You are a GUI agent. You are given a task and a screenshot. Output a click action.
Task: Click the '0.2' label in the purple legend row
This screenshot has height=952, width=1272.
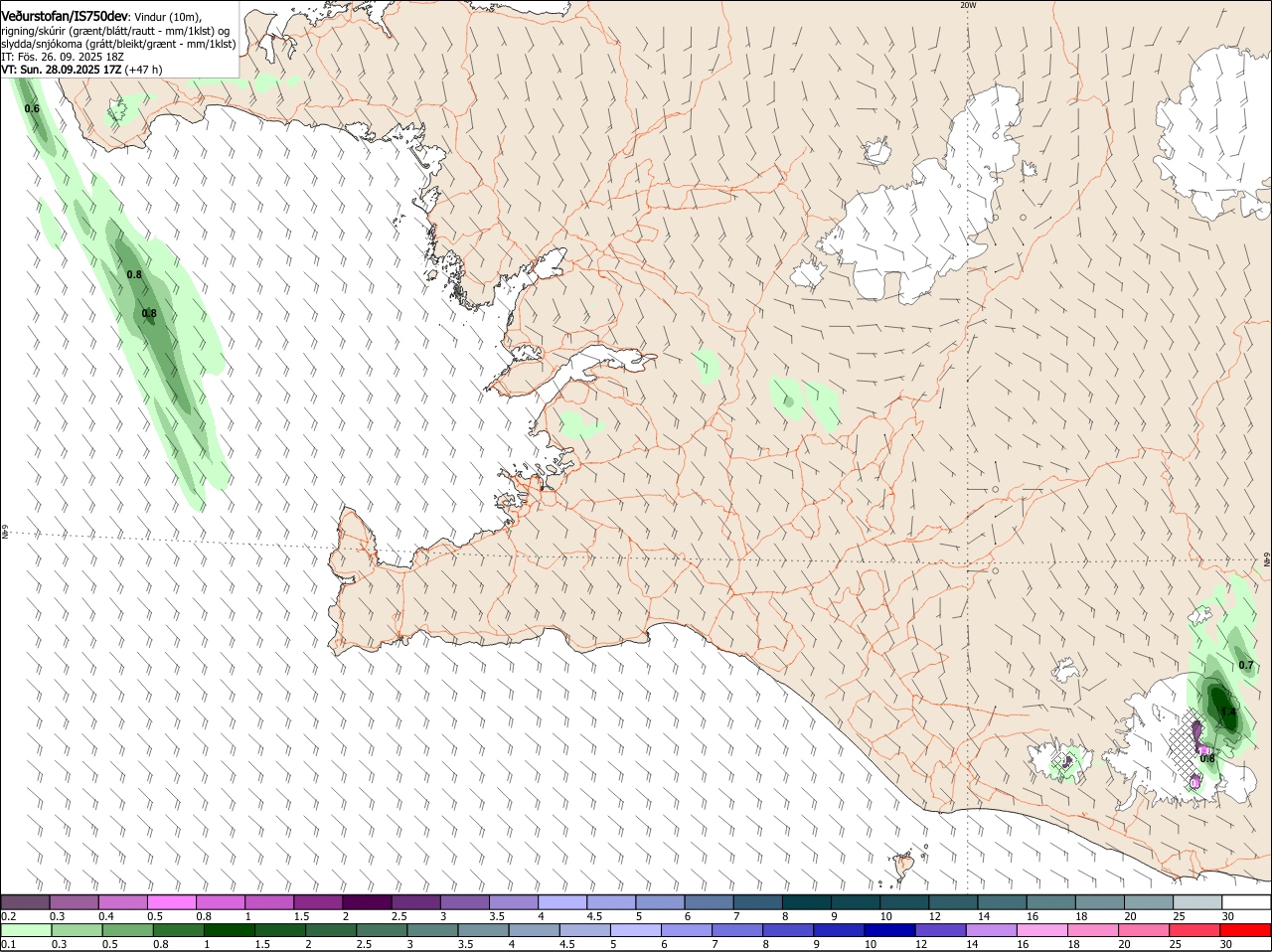coord(8,916)
